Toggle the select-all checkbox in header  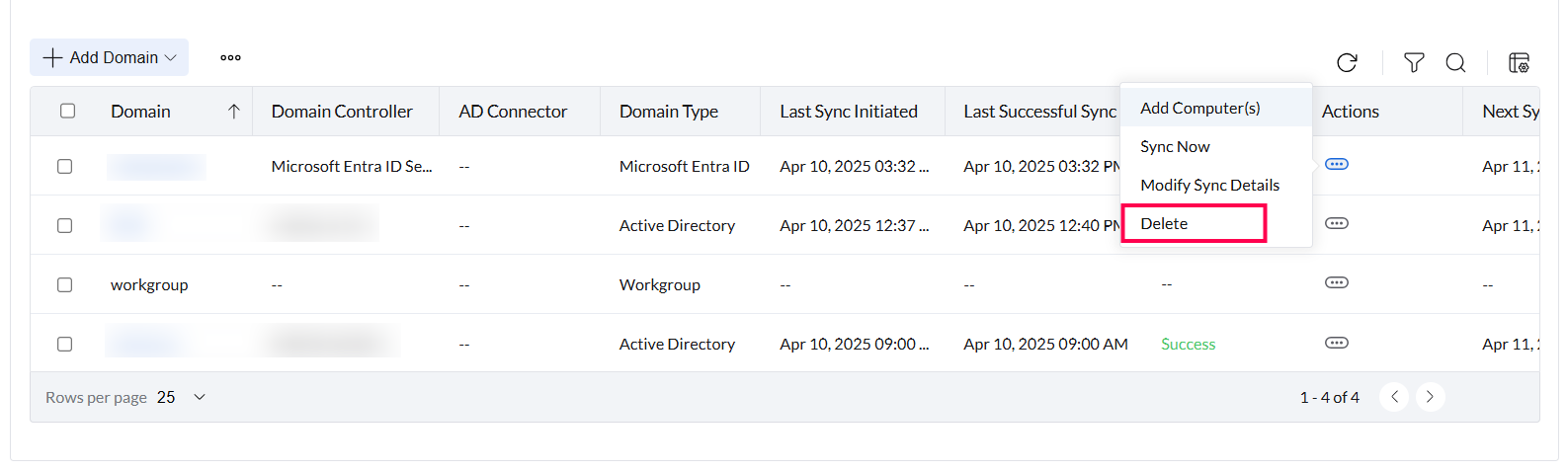[x=67, y=111]
